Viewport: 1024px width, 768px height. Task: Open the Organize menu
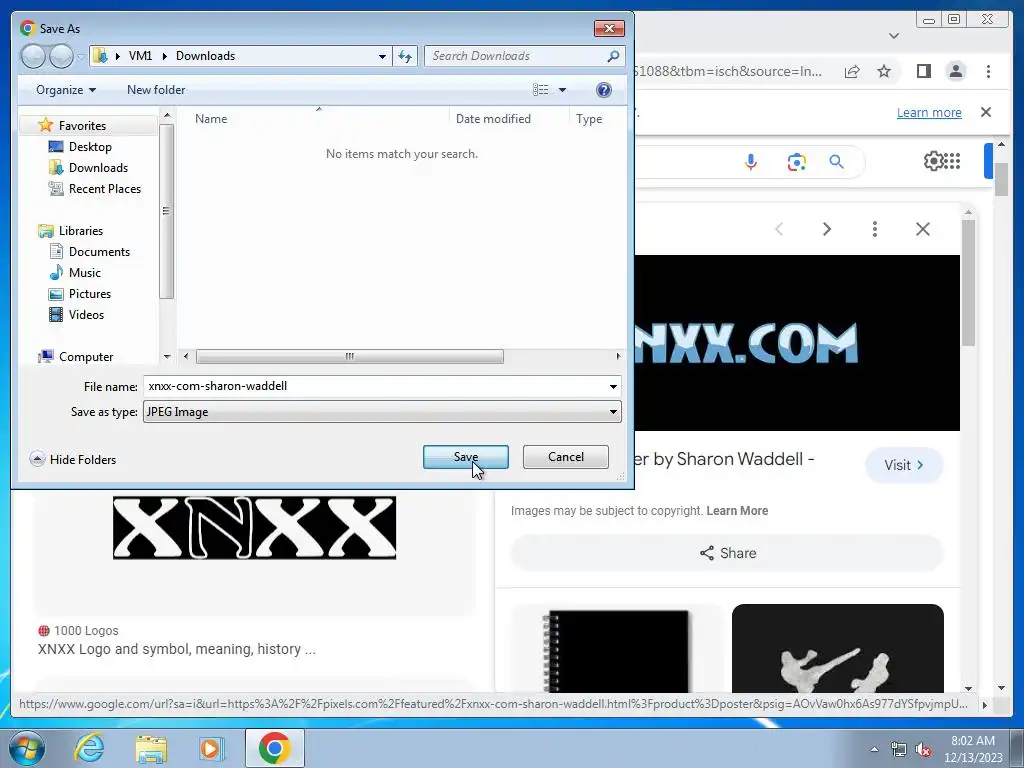click(x=66, y=89)
